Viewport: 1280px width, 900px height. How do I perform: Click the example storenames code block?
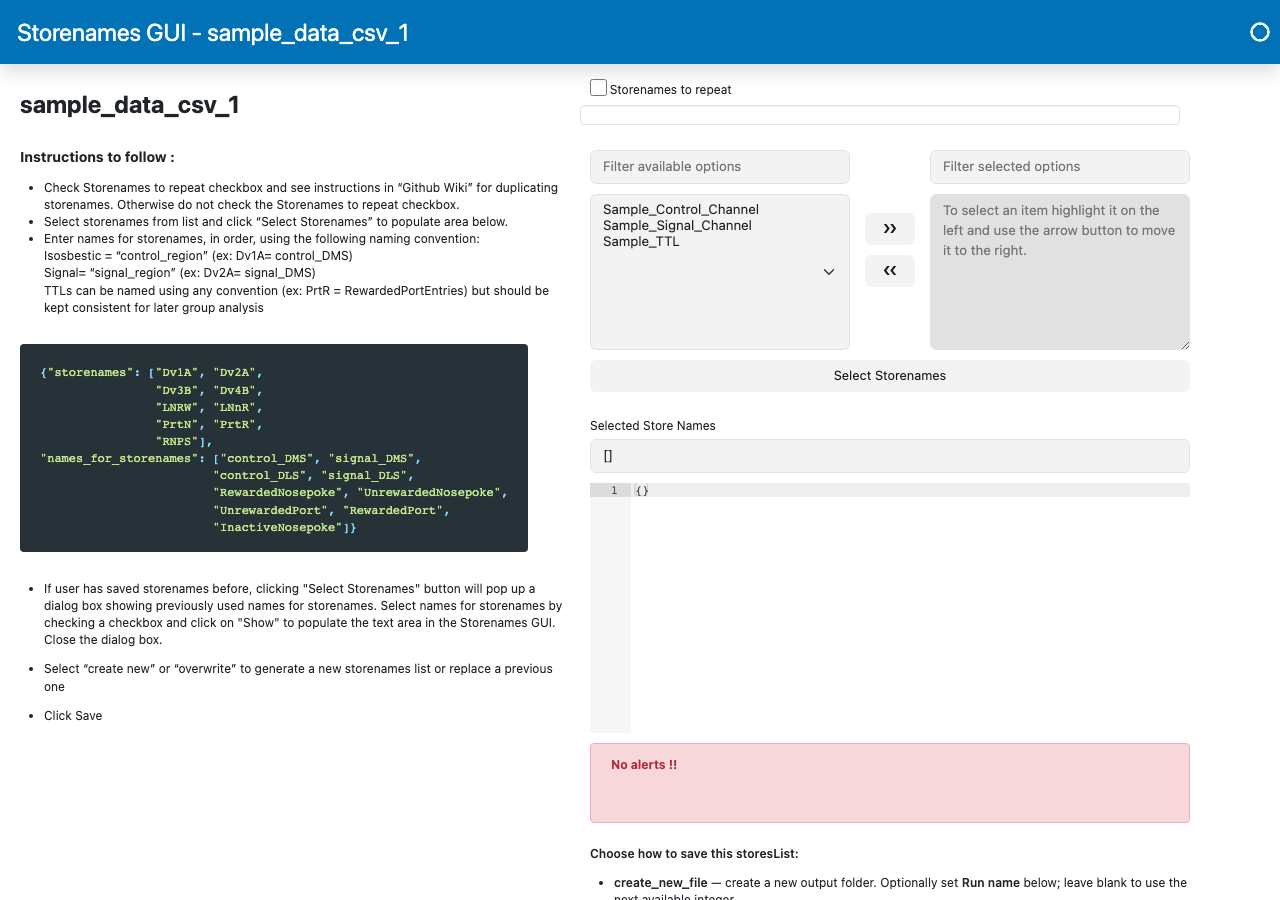click(274, 448)
